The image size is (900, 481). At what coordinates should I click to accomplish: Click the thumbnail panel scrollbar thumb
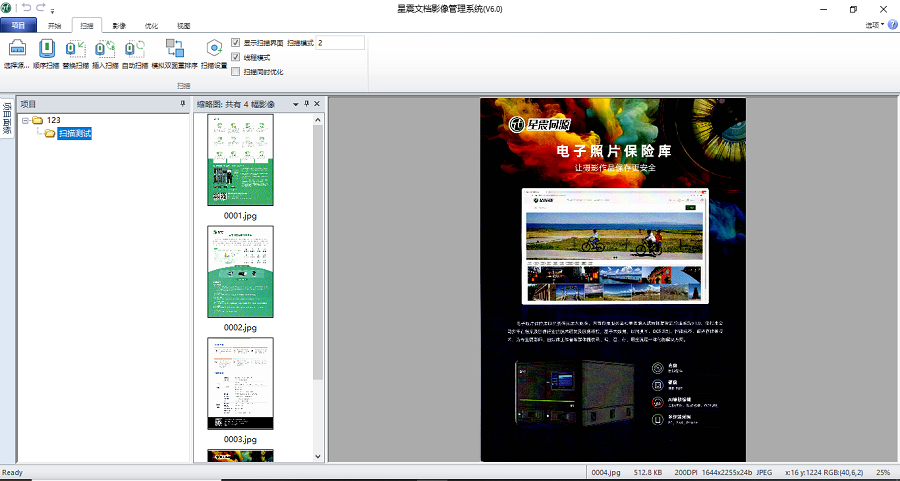(x=319, y=252)
